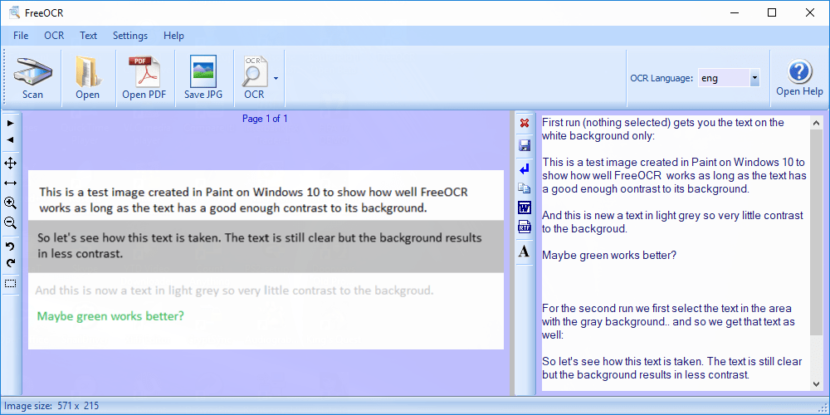Click Save JPG toolbar icon
Viewport: 830px width, 415px height.
[202, 78]
